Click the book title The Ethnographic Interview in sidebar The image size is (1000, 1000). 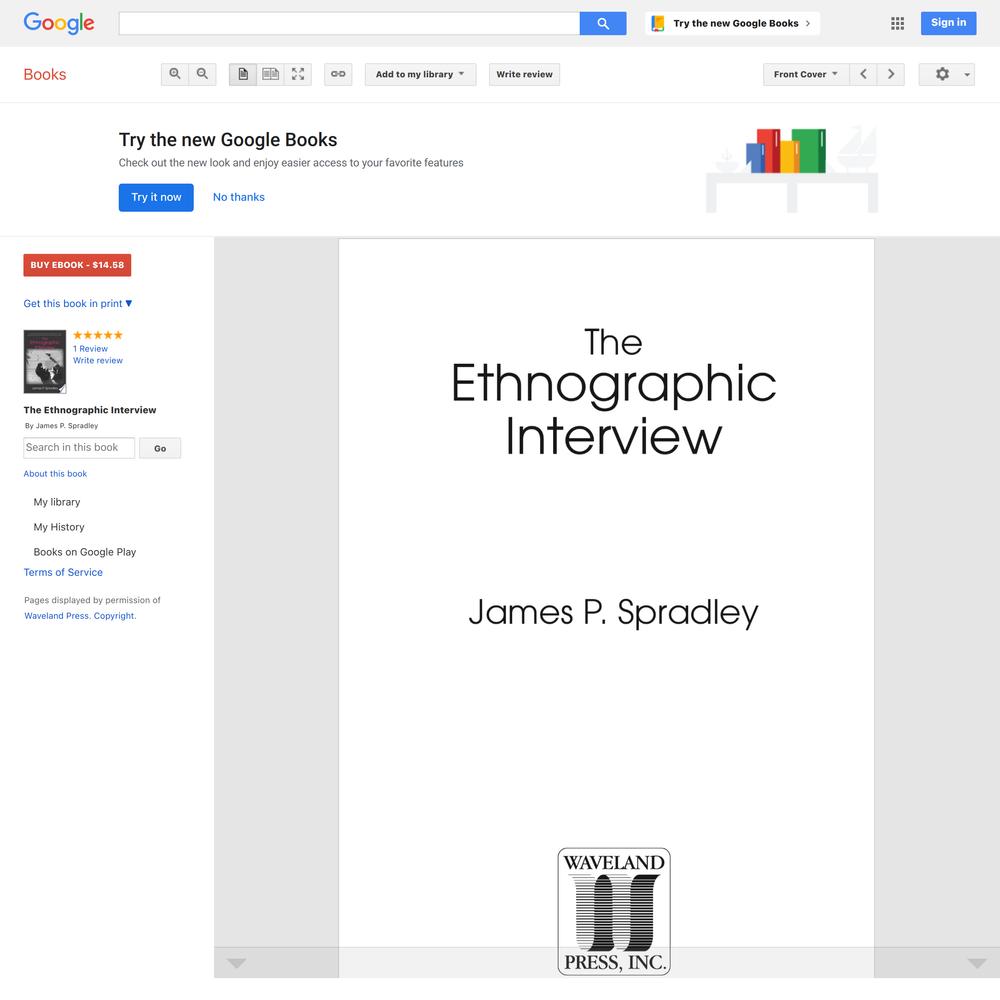point(90,410)
